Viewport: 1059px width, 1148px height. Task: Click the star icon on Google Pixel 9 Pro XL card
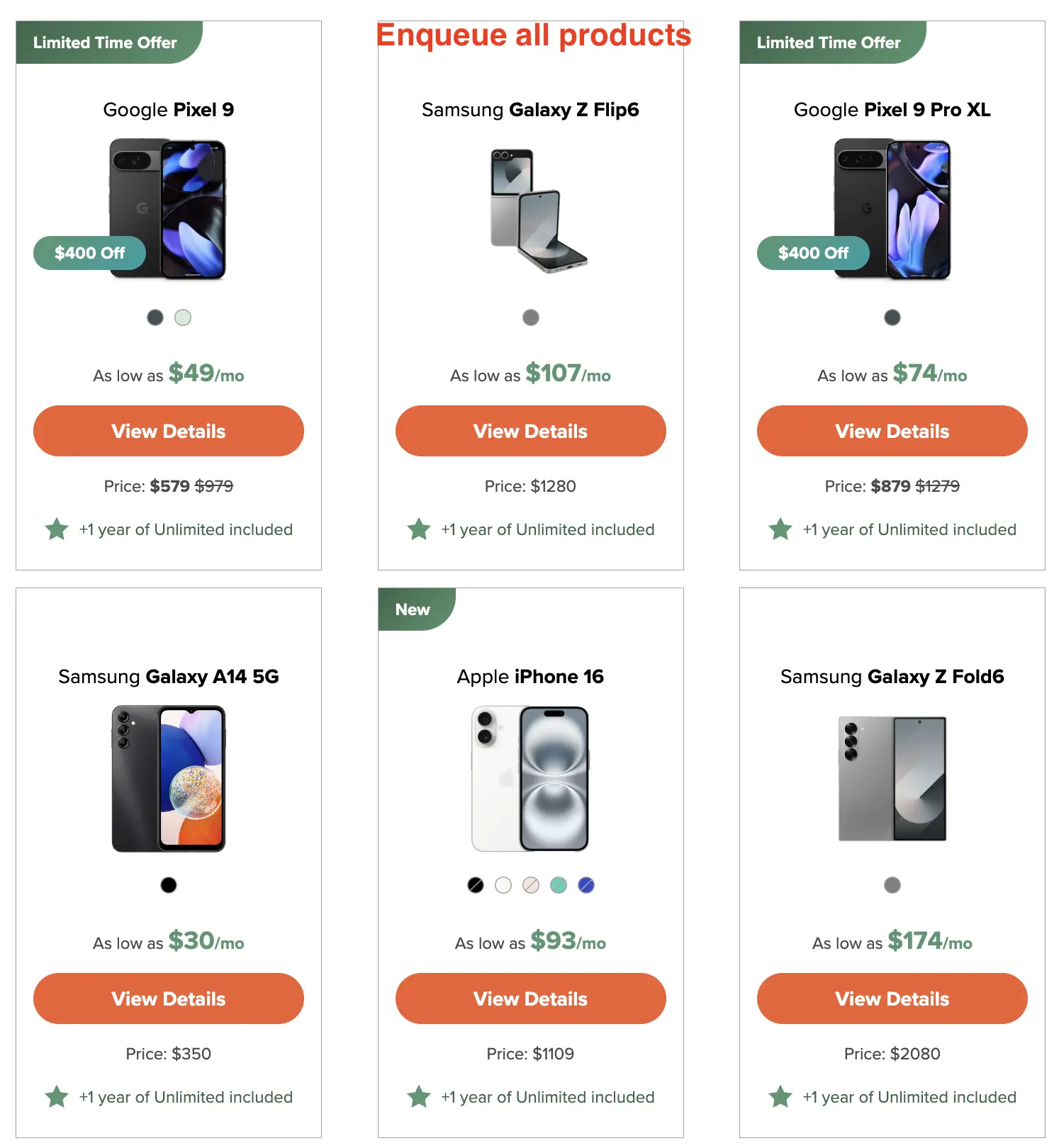pos(780,529)
